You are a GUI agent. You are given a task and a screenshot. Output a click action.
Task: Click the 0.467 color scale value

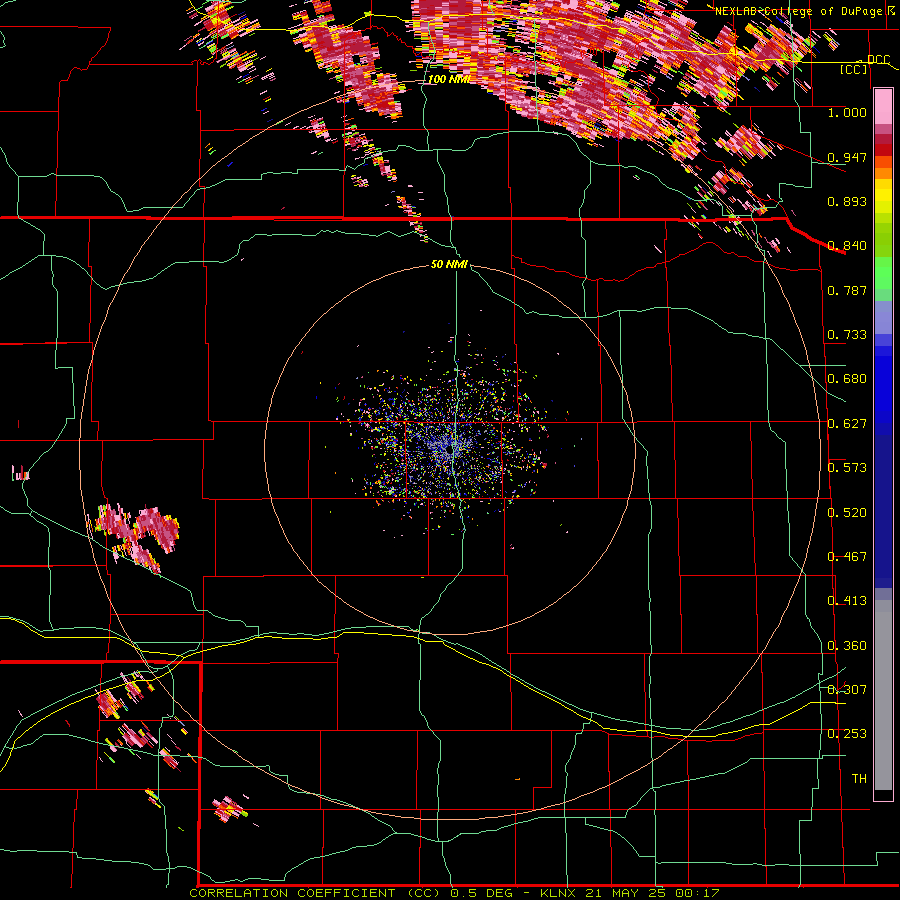pyautogui.click(x=847, y=557)
